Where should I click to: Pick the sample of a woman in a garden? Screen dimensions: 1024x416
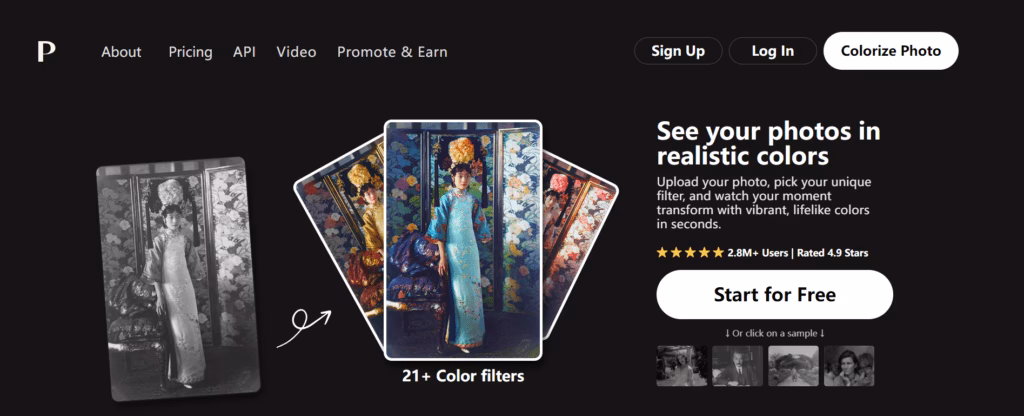coord(681,366)
